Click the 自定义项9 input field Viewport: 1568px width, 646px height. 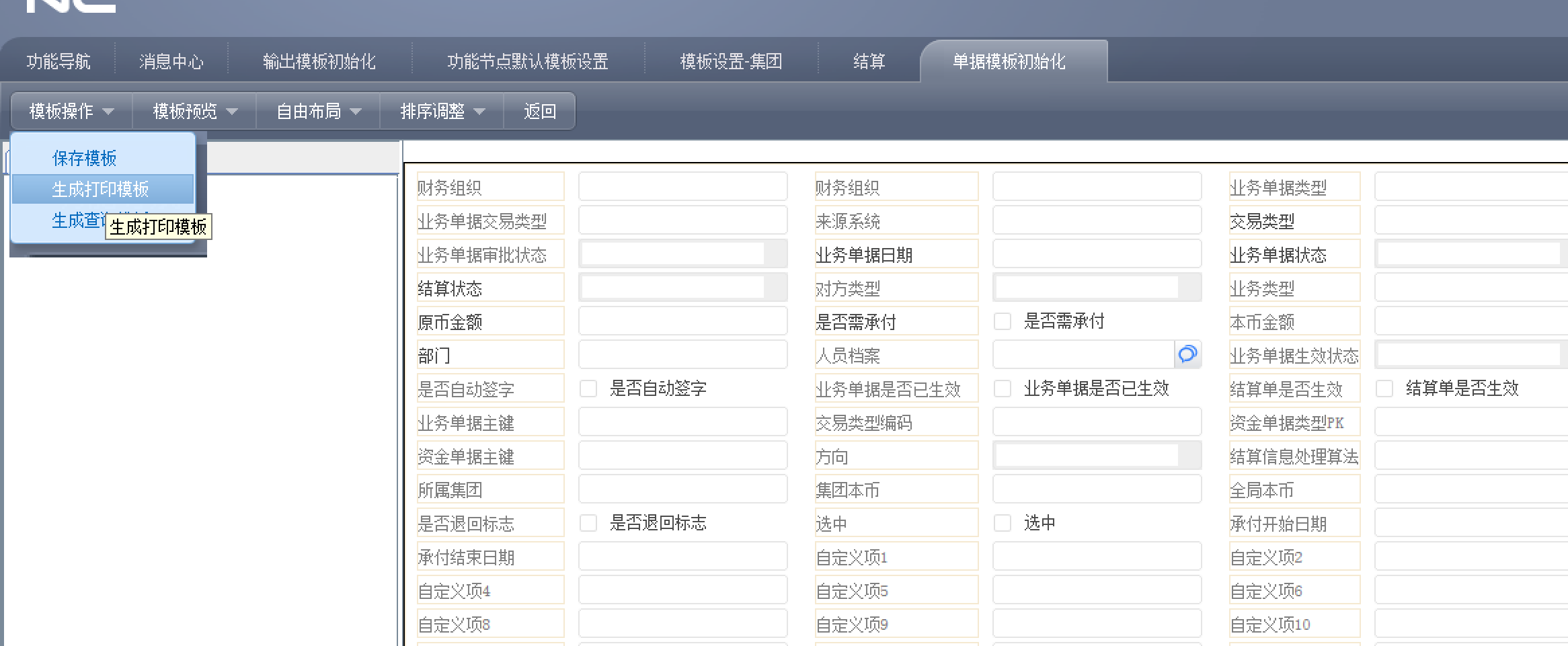click(1097, 623)
